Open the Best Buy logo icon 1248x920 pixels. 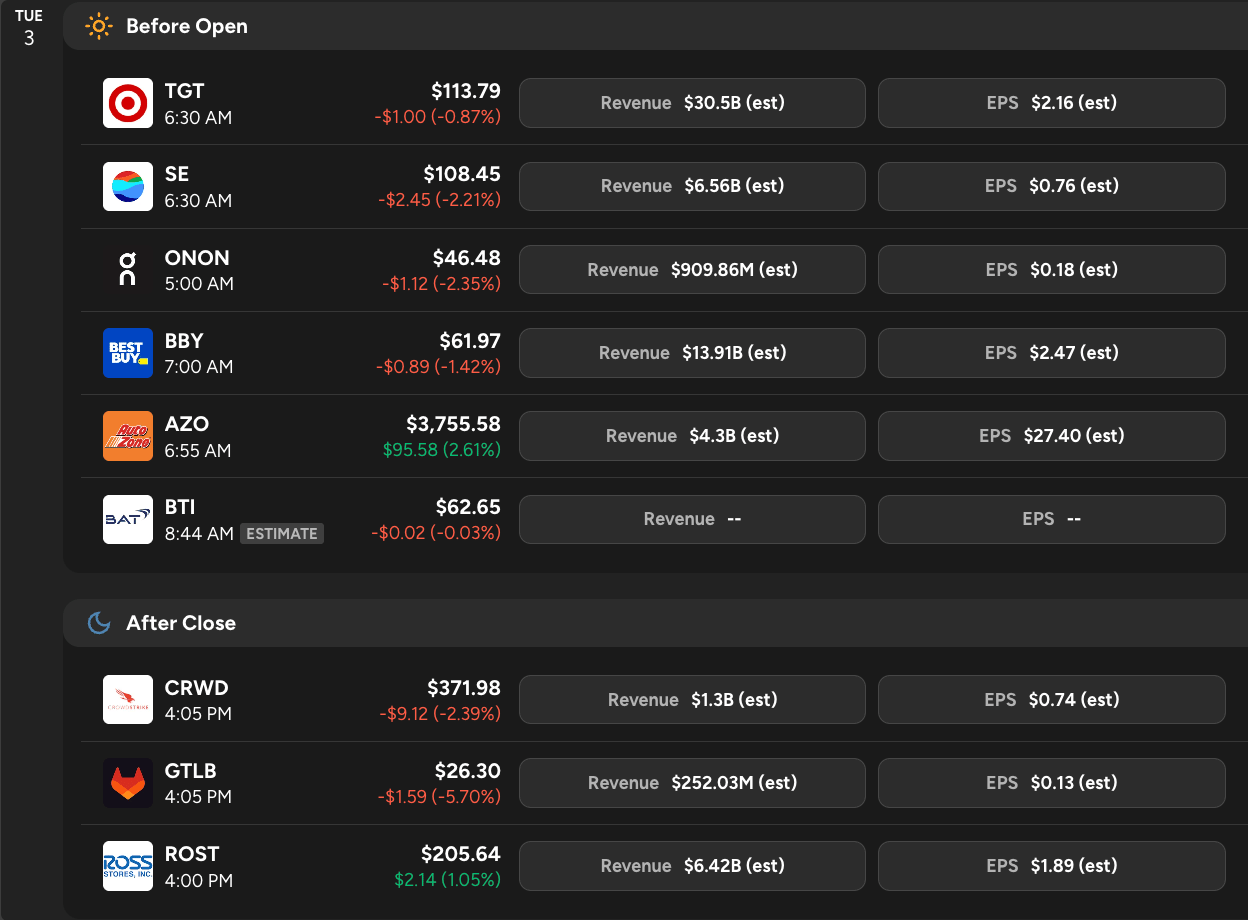128,353
